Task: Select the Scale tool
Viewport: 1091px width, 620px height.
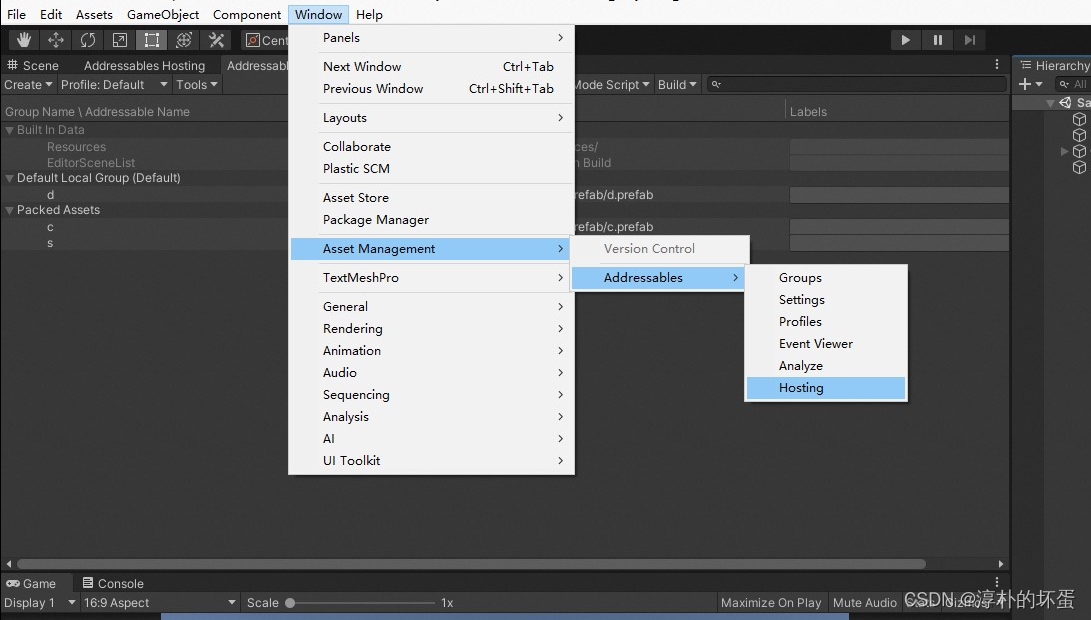Action: coord(120,40)
